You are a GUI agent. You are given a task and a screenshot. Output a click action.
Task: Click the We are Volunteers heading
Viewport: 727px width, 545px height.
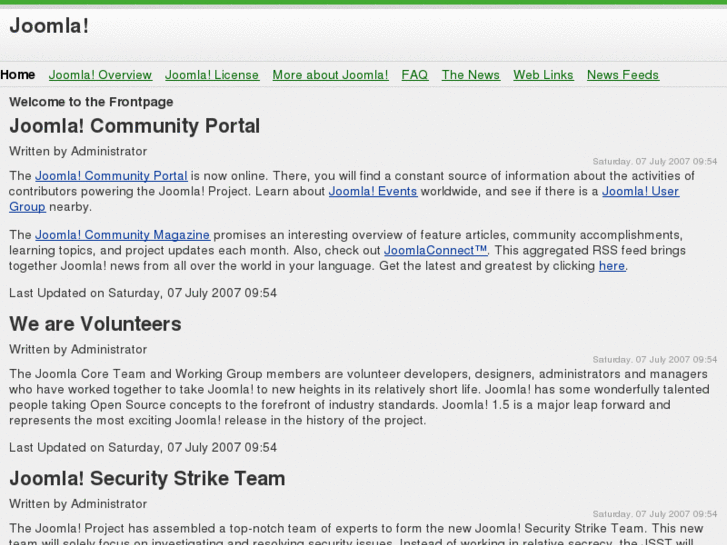click(x=95, y=324)
